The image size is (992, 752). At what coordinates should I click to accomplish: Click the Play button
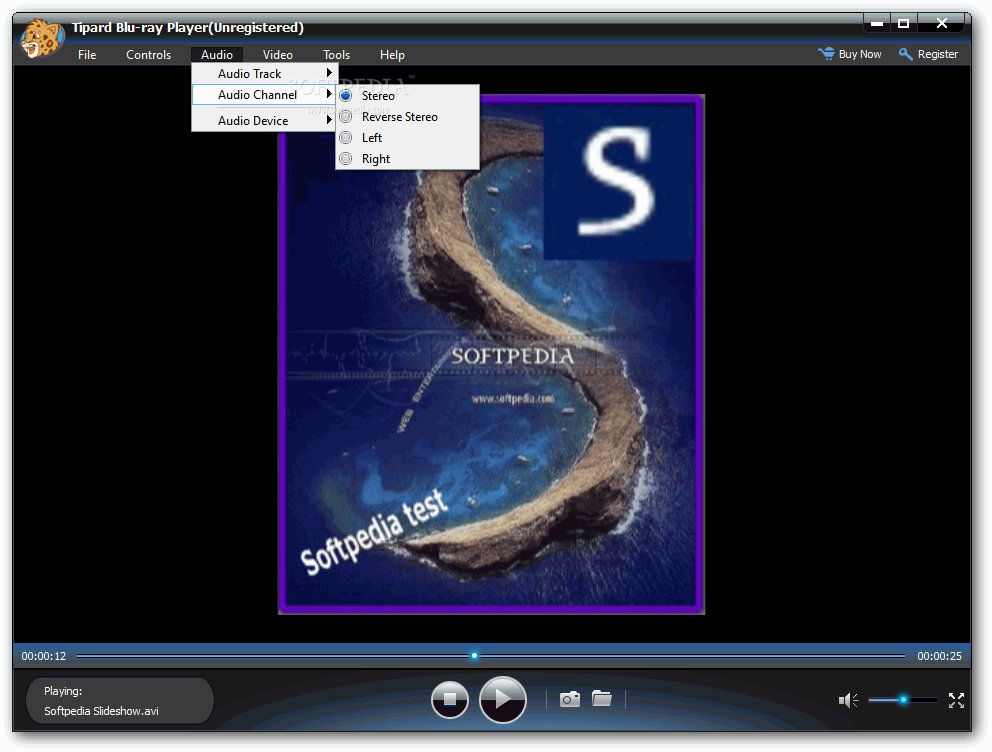coord(502,699)
